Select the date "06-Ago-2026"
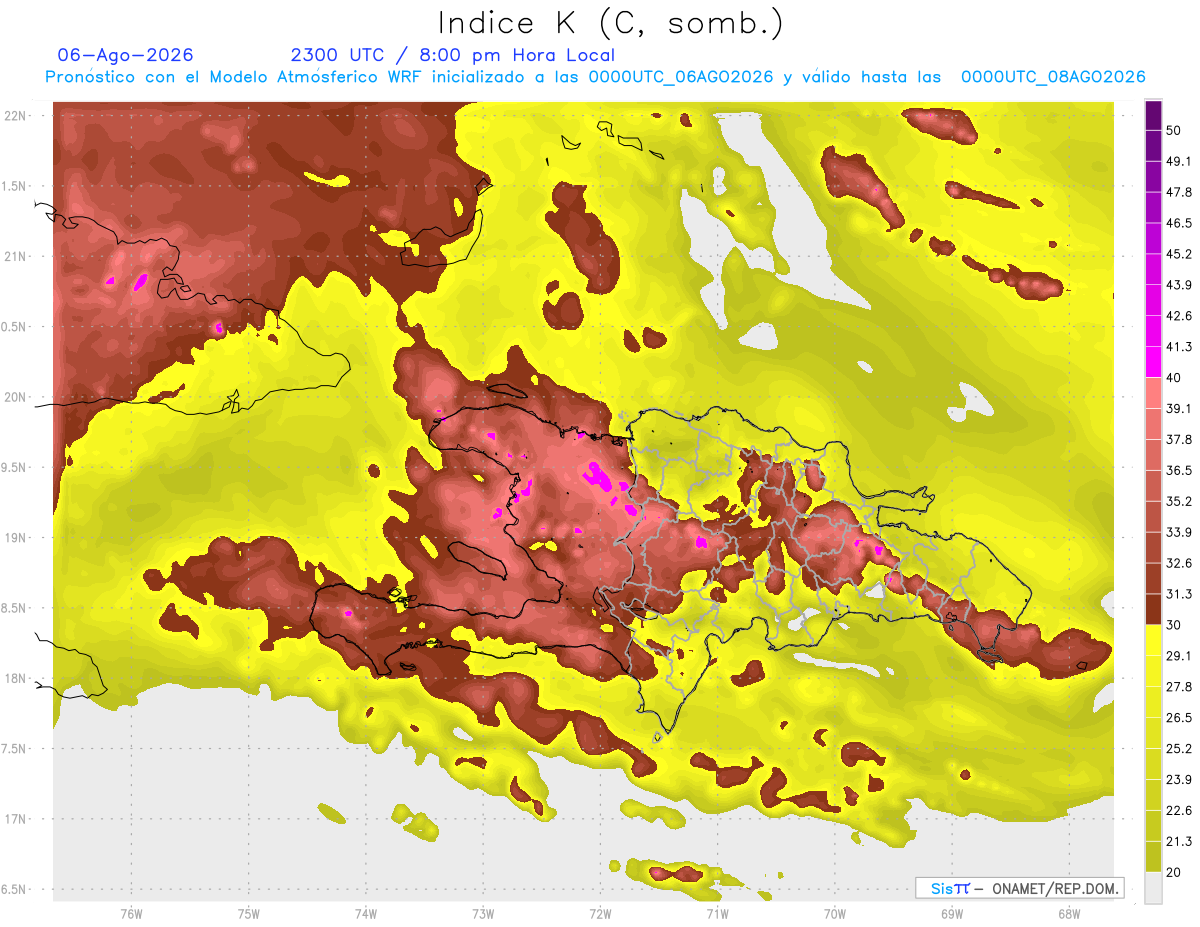The height and width of the screenshot is (927, 1200). [x=126, y=55]
